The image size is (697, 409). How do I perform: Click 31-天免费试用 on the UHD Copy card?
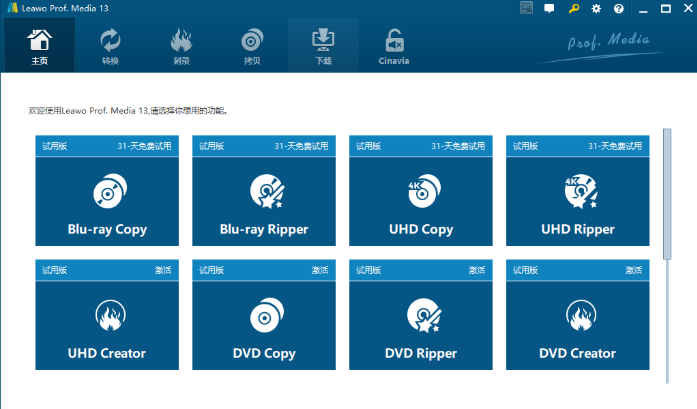[x=458, y=146]
